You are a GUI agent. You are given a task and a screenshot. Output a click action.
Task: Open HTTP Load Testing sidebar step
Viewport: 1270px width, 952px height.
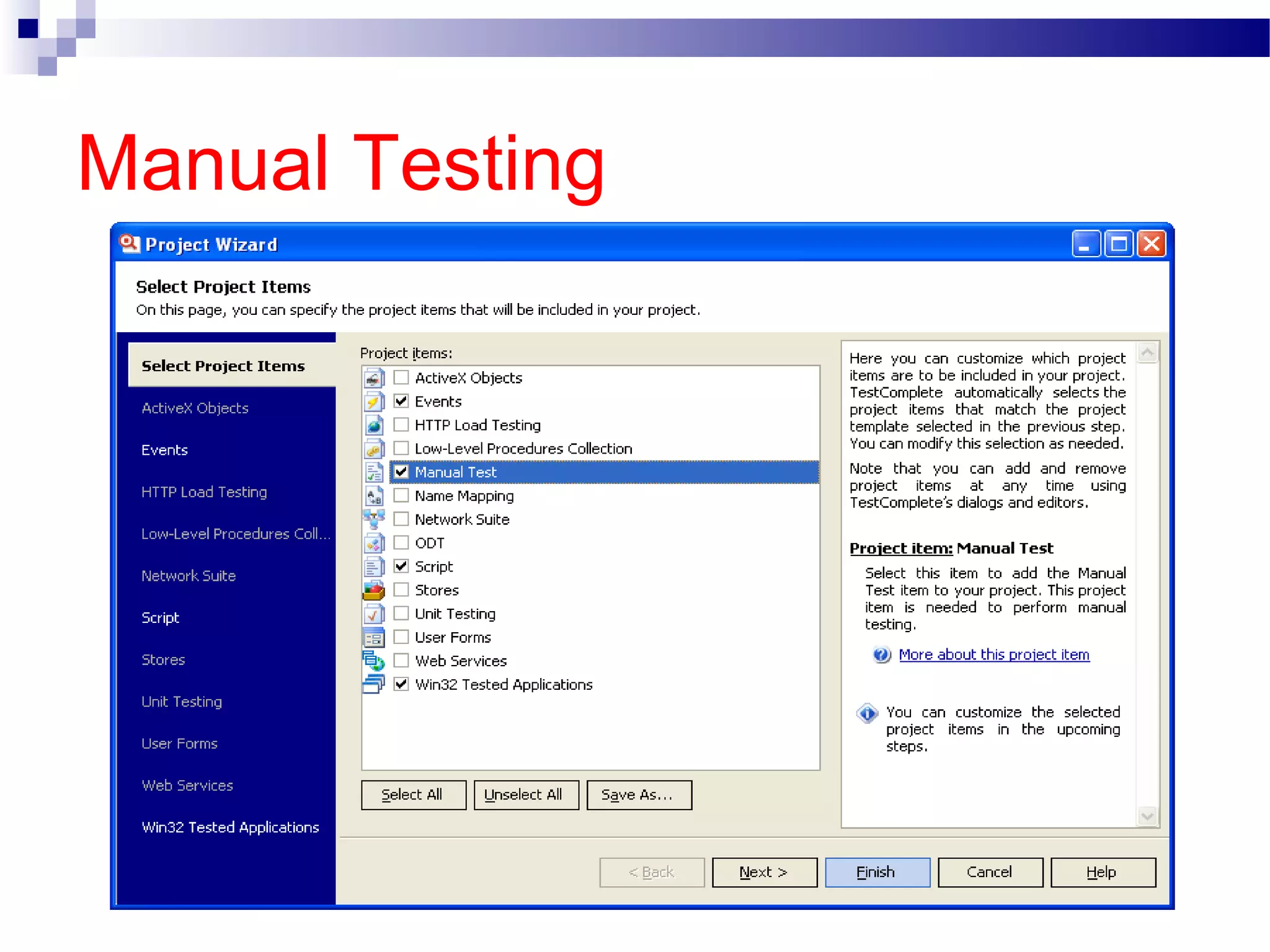(204, 492)
